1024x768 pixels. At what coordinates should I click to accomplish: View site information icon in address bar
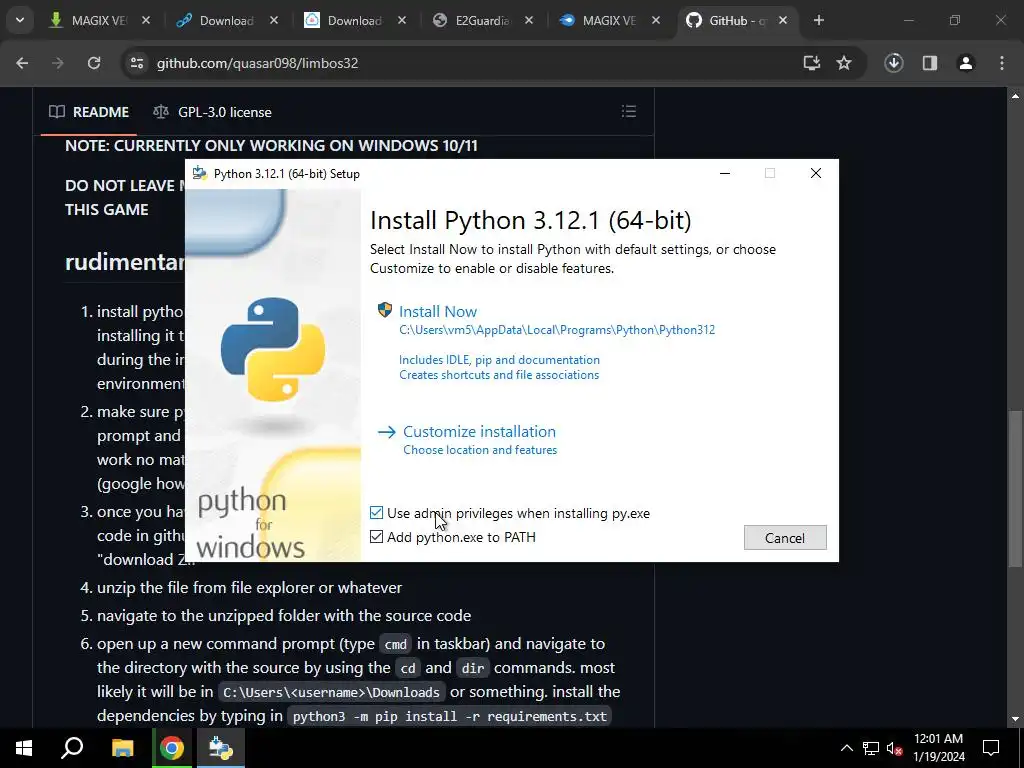click(x=136, y=63)
